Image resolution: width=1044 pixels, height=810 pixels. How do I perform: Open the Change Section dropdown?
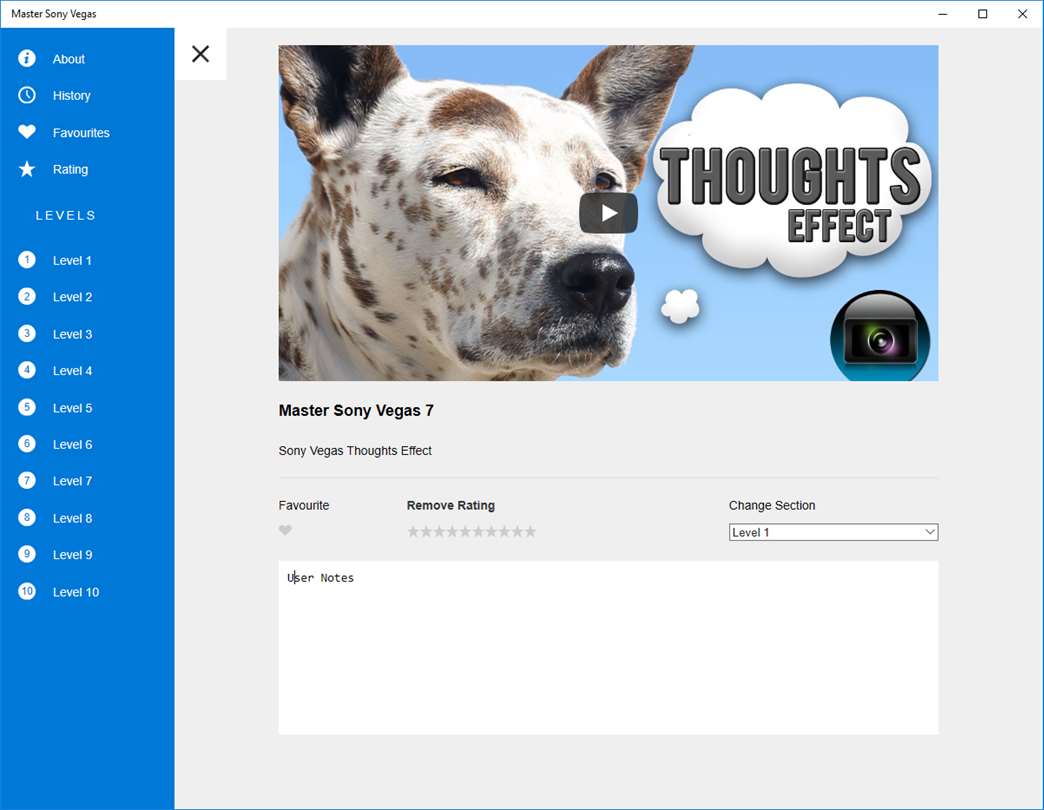(x=834, y=532)
